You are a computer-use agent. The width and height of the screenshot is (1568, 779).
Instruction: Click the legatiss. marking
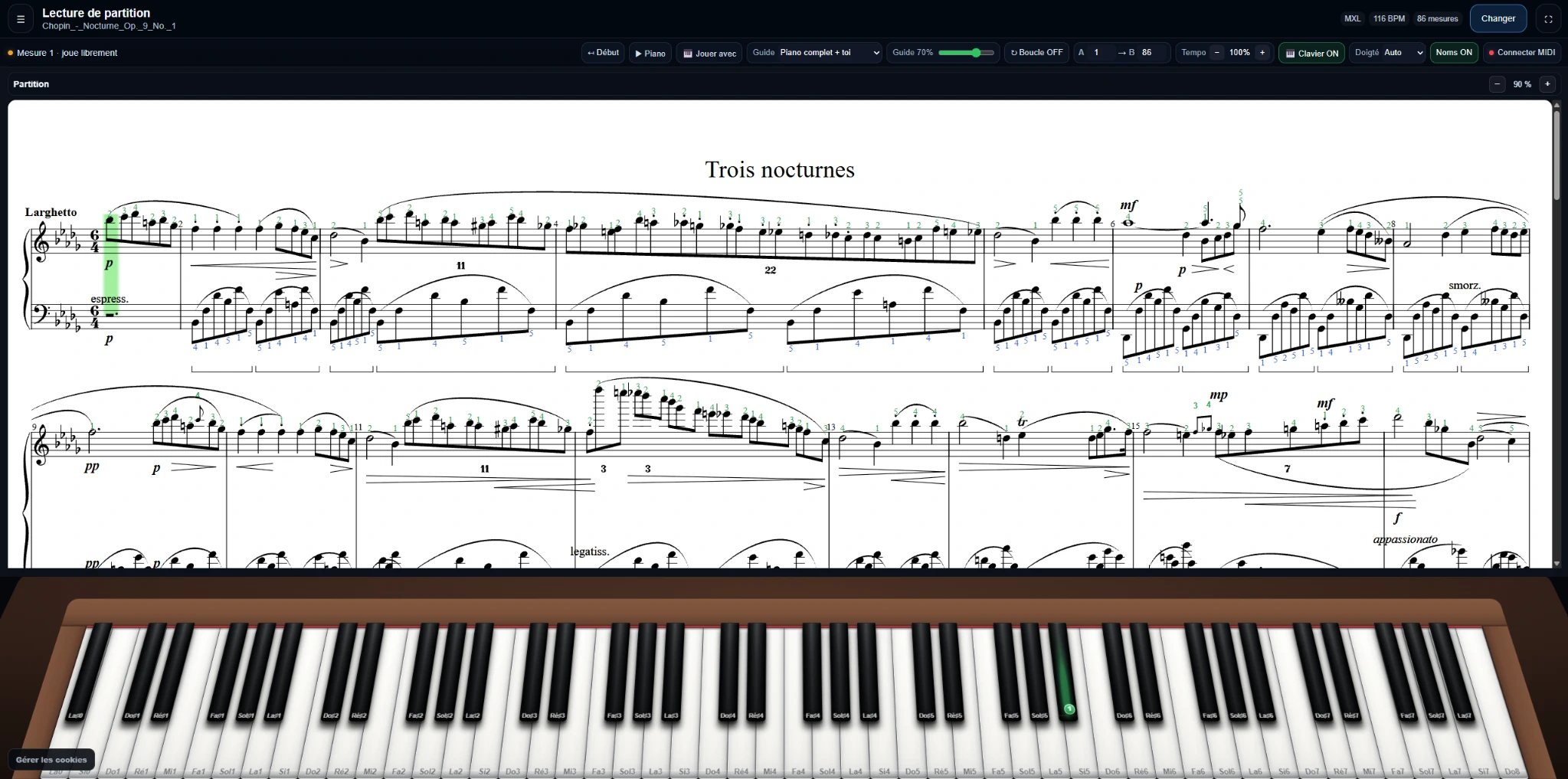[589, 552]
